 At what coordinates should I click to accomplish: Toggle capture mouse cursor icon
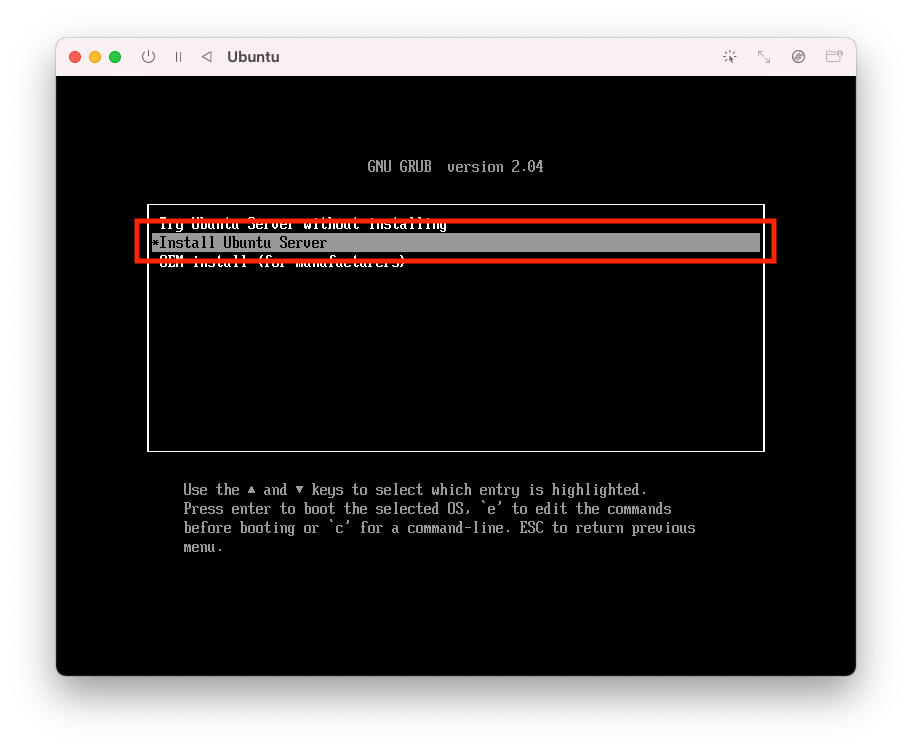(729, 56)
